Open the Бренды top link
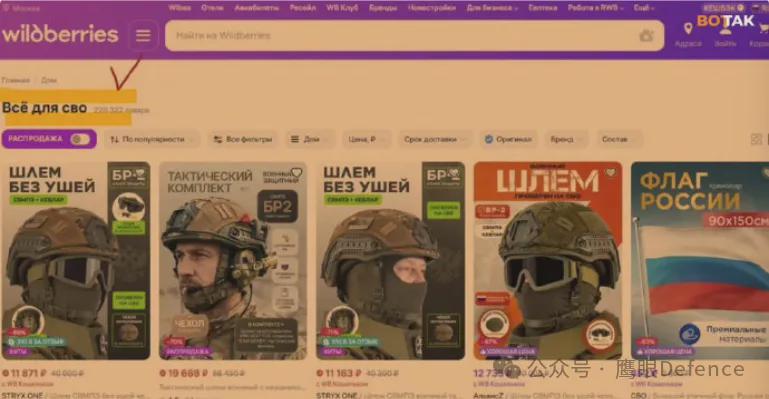 [x=383, y=8]
